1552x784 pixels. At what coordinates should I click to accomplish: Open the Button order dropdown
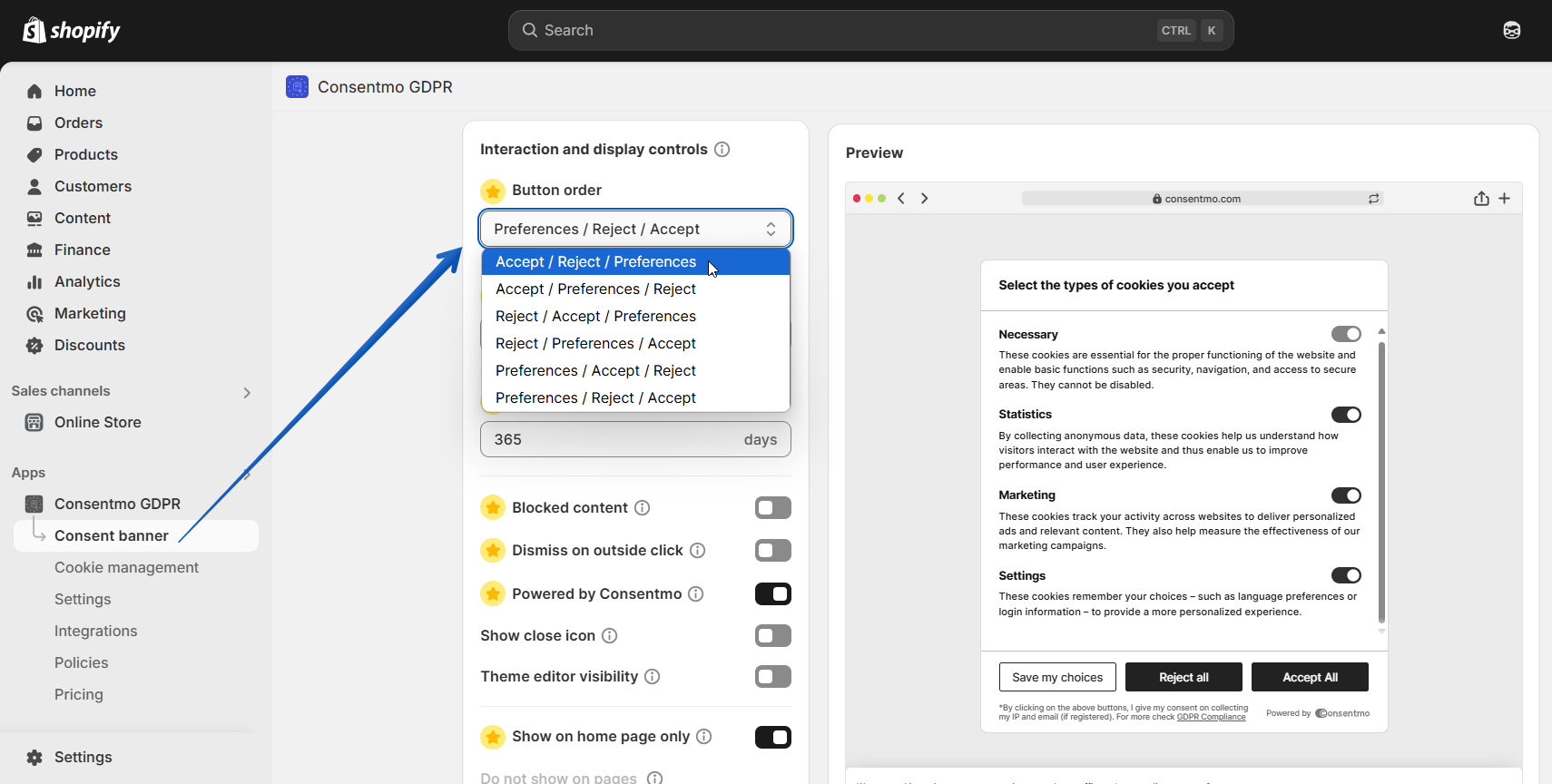(x=635, y=229)
